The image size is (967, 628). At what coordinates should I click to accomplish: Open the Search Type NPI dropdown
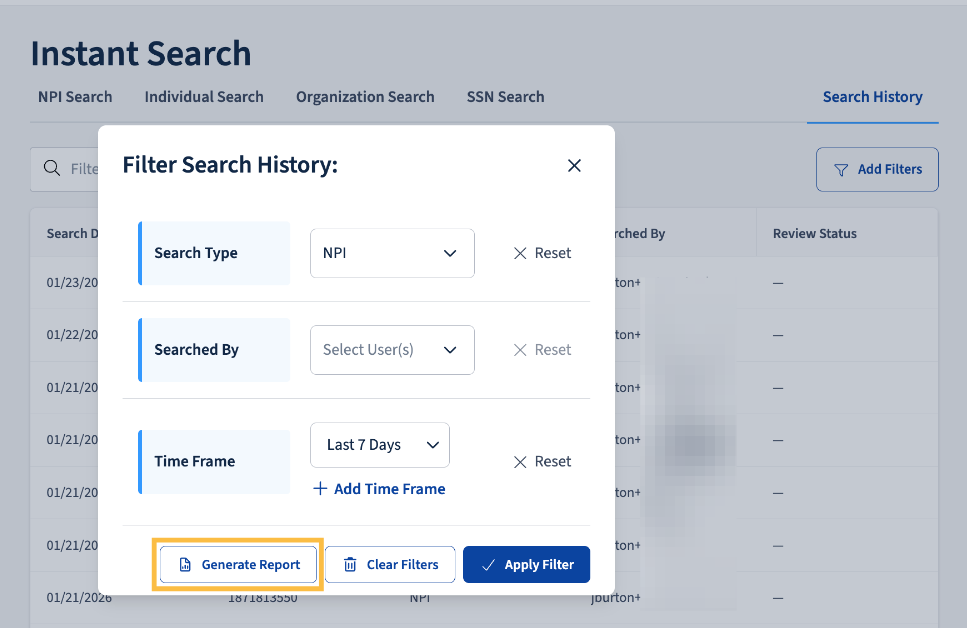point(392,253)
